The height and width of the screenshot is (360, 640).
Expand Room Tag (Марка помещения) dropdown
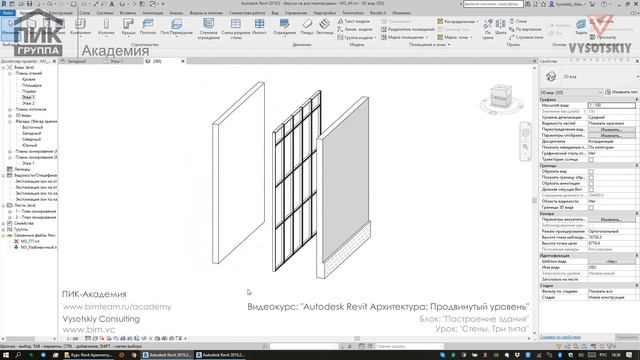pos(427,37)
